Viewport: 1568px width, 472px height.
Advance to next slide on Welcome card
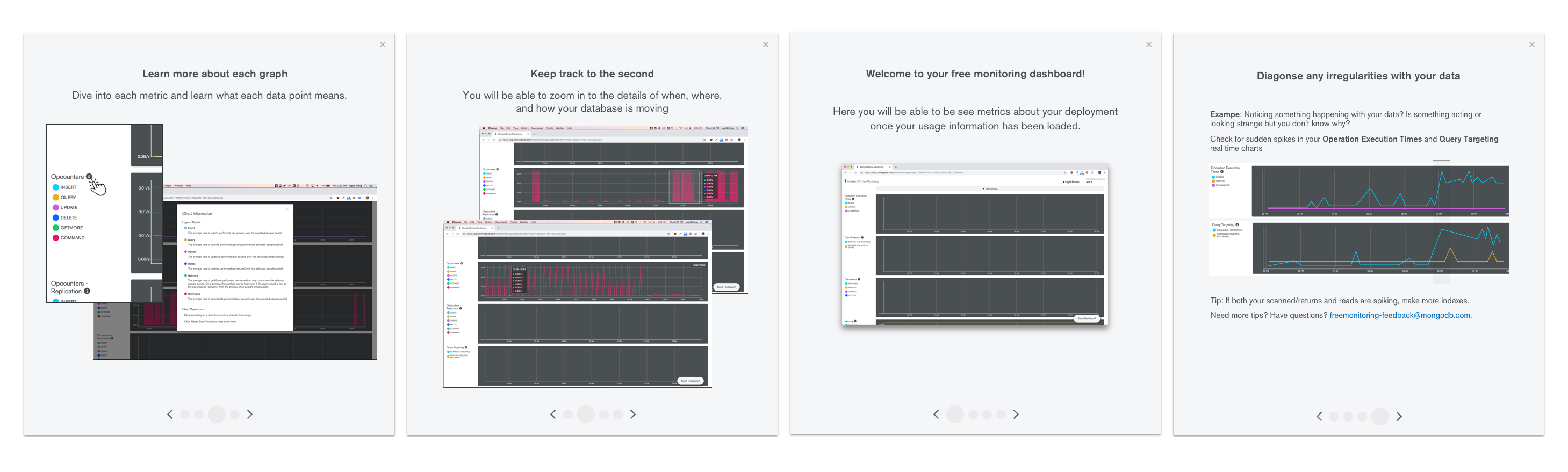[1016, 414]
